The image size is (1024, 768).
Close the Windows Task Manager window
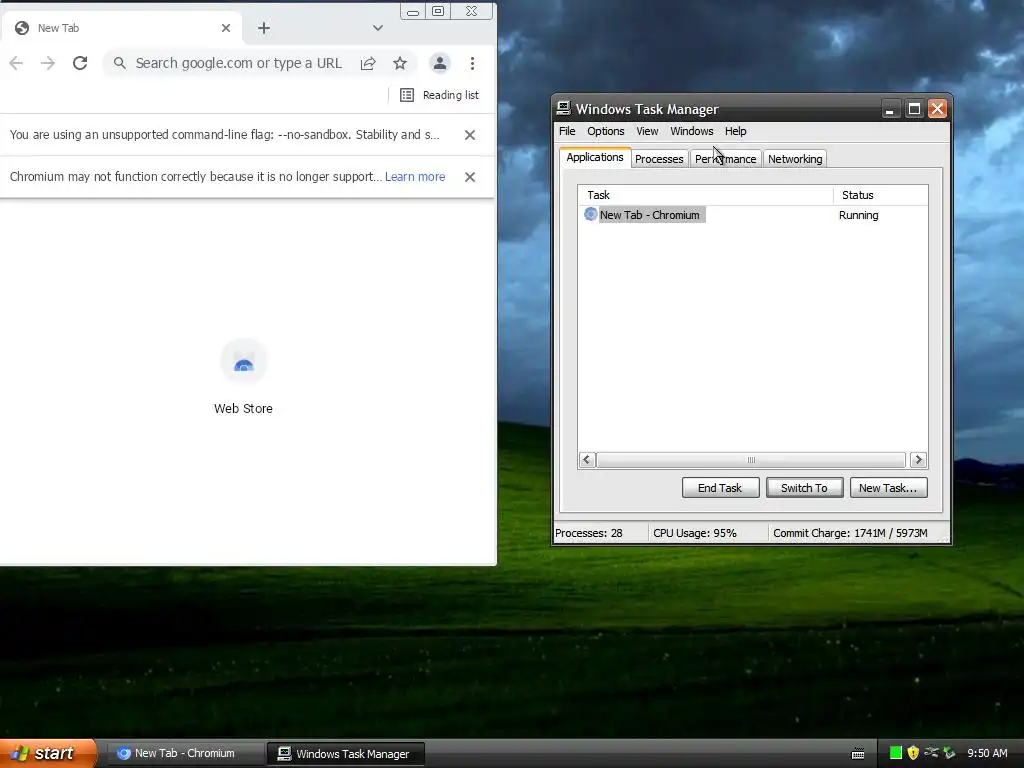(x=937, y=109)
